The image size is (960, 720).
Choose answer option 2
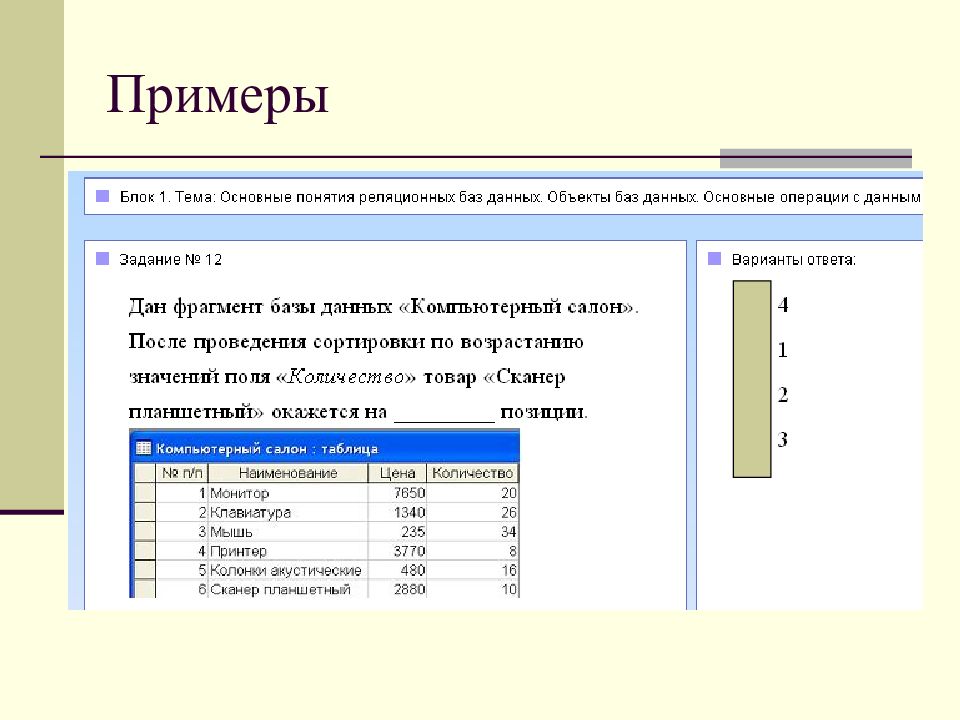tap(783, 394)
